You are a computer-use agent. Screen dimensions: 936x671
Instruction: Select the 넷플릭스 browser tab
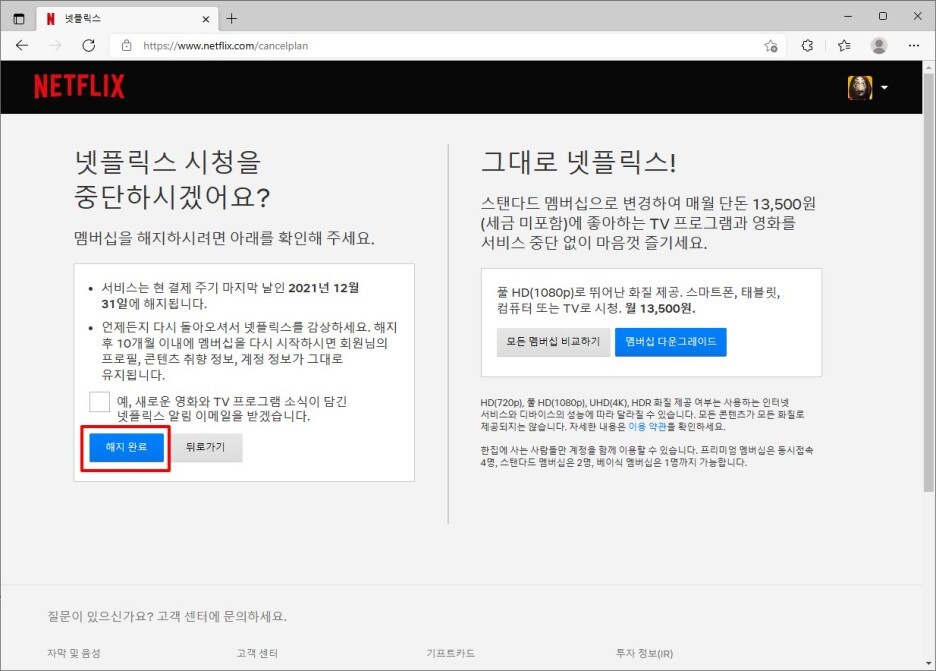coord(126,19)
